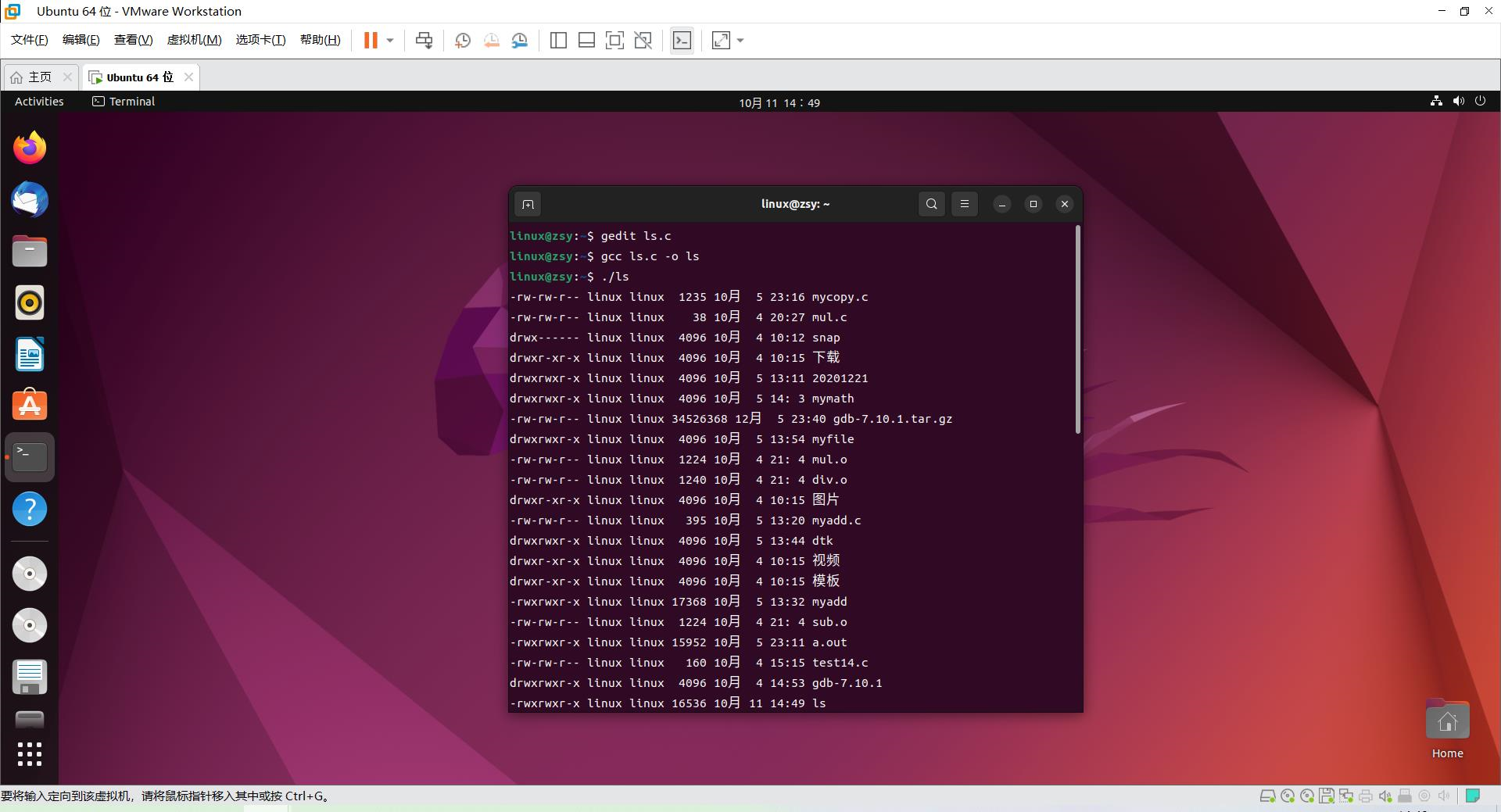Toggle the thumbnail bar layout icon
Viewport: 1501px width, 812px height.
586,41
